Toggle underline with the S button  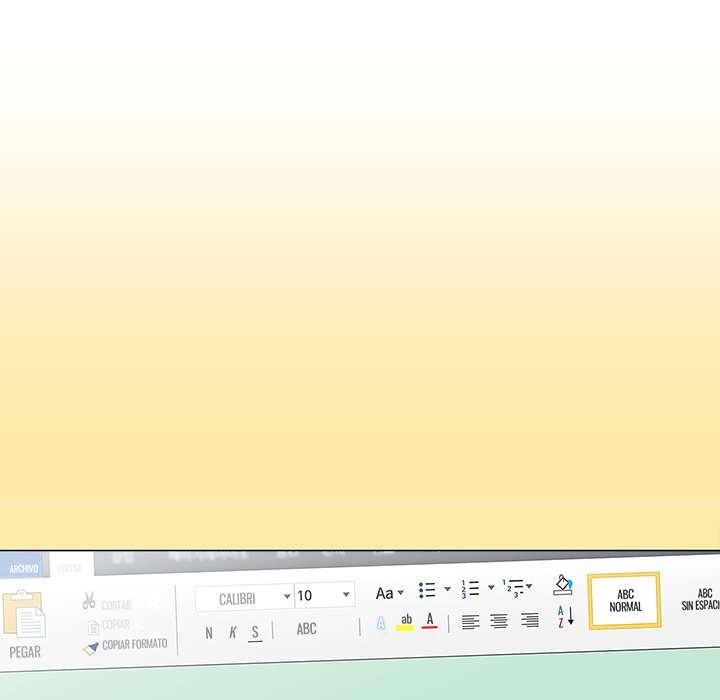[x=255, y=631]
